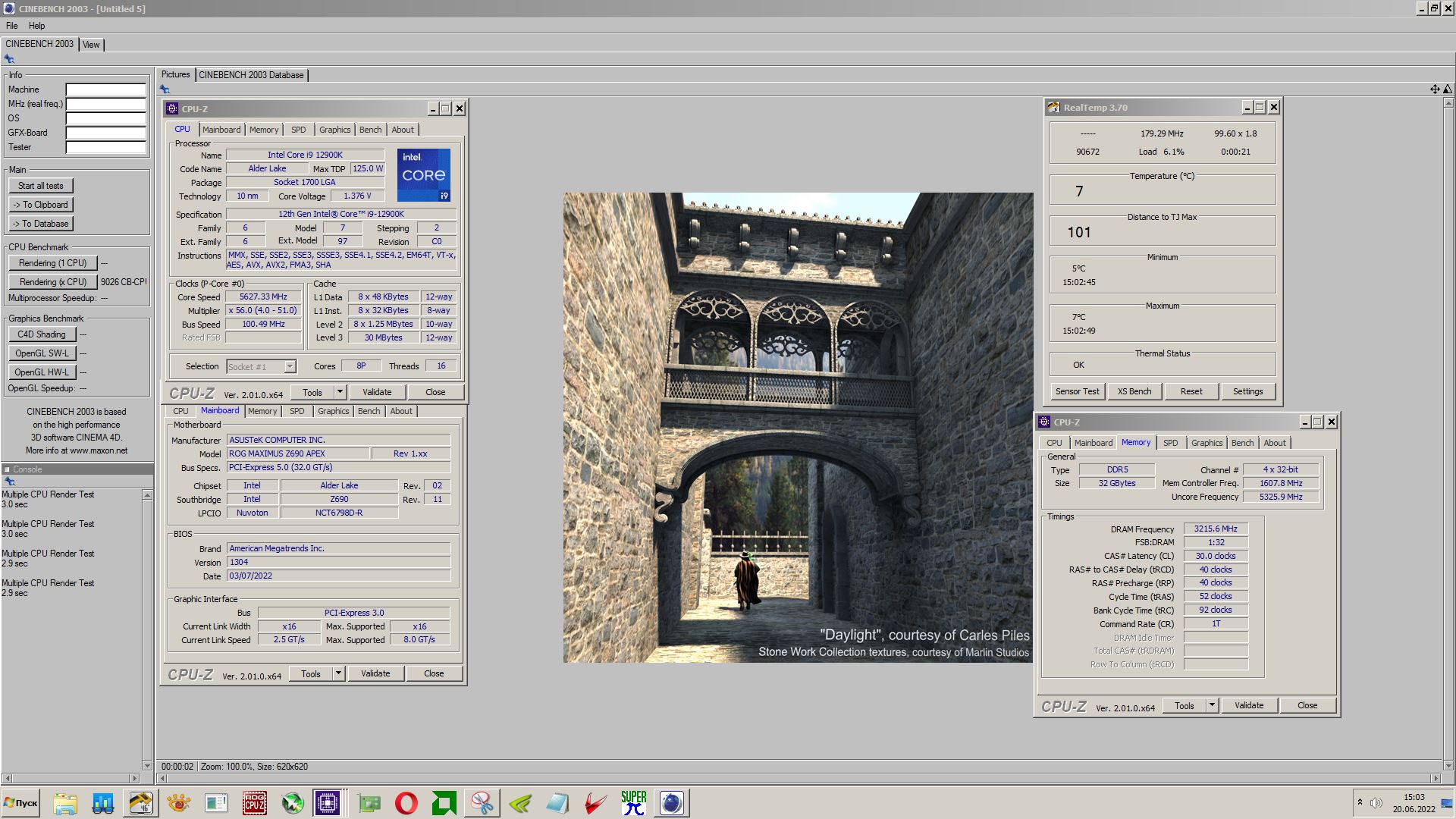Image resolution: width=1456 pixels, height=819 pixels.
Task: Open Windows Explorer from the taskbar
Action: coord(66,803)
